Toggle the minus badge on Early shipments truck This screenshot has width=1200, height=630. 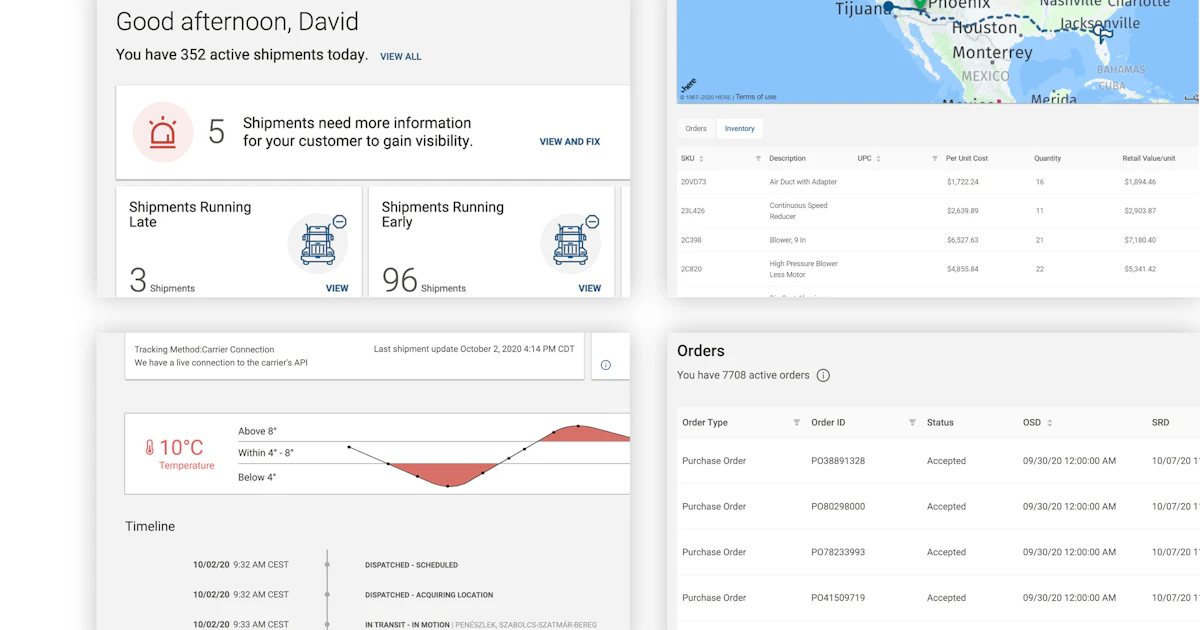[593, 221]
